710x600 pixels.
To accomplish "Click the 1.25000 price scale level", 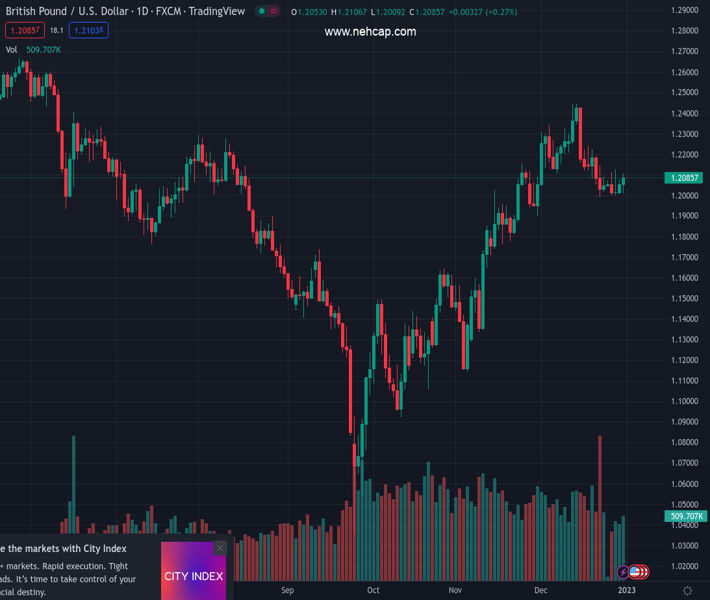I will [685, 92].
